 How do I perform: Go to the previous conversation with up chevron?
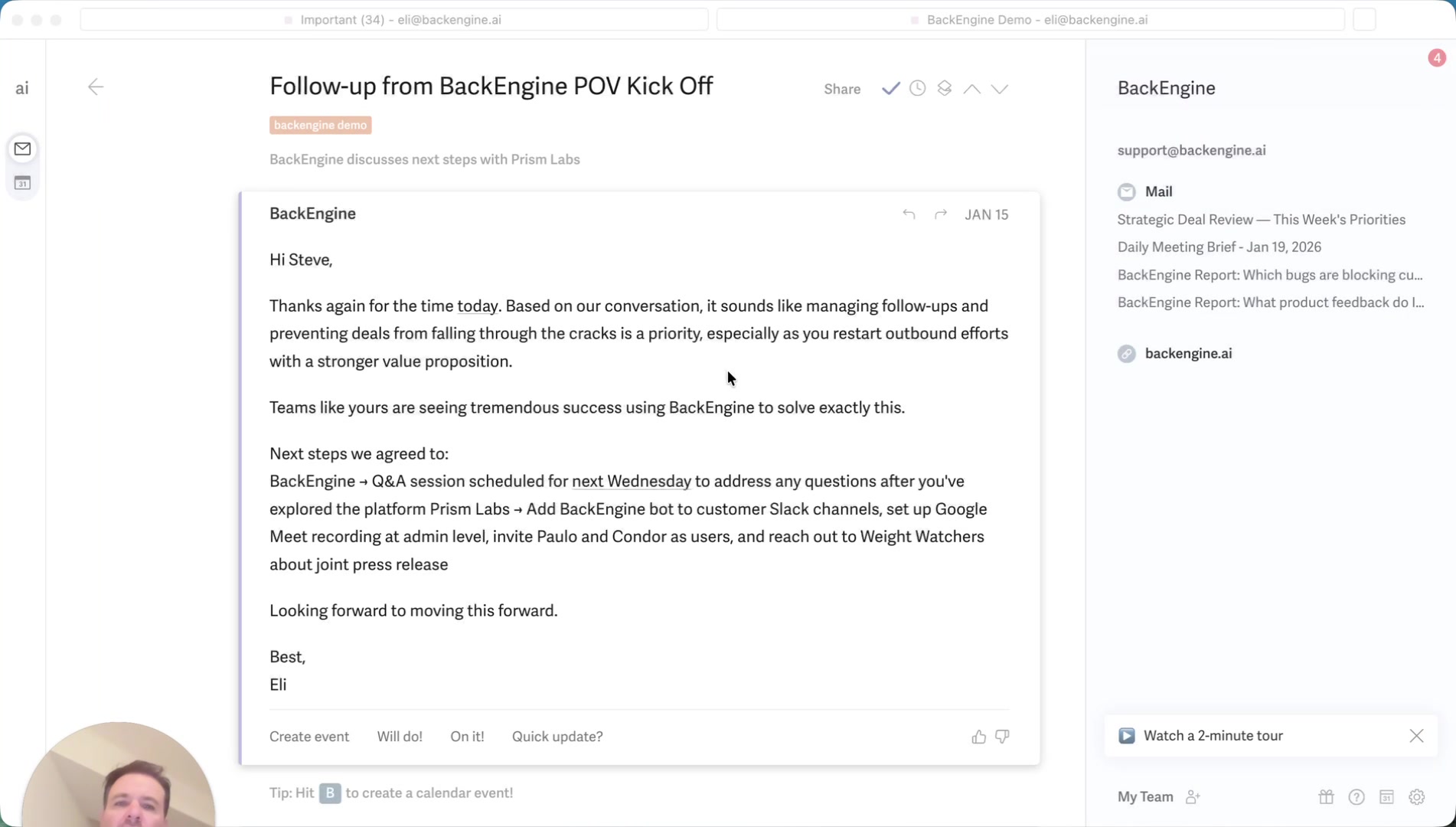click(x=971, y=89)
